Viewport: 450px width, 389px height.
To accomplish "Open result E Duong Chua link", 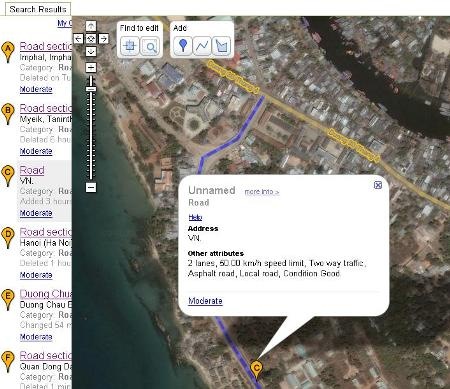I will coord(46,294).
